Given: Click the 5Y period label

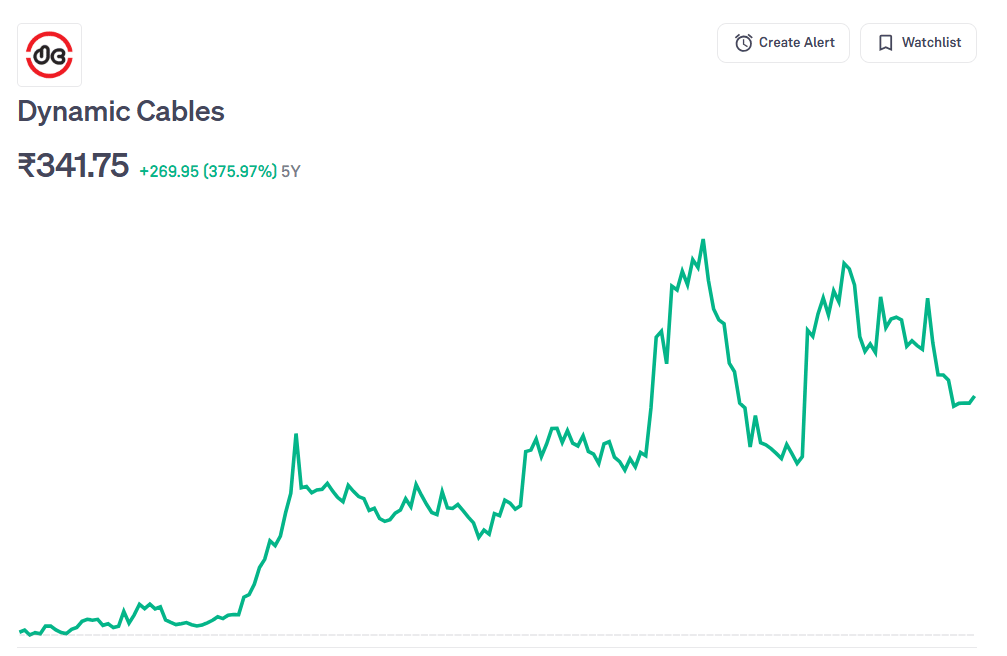Looking at the screenshot, I should coord(291,171).
